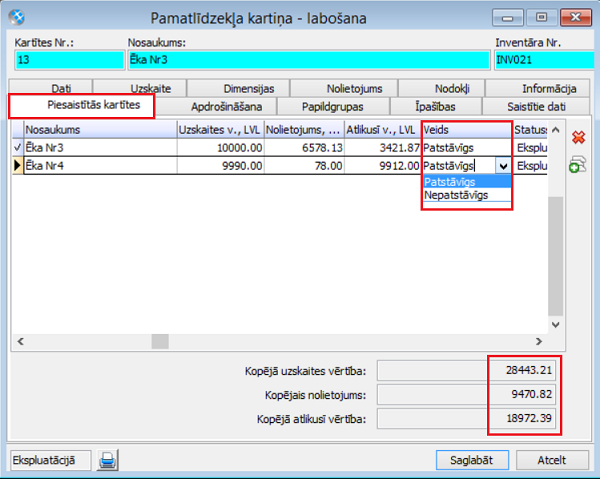Click the Veids column header
The image size is (600, 479).
[x=467, y=130]
